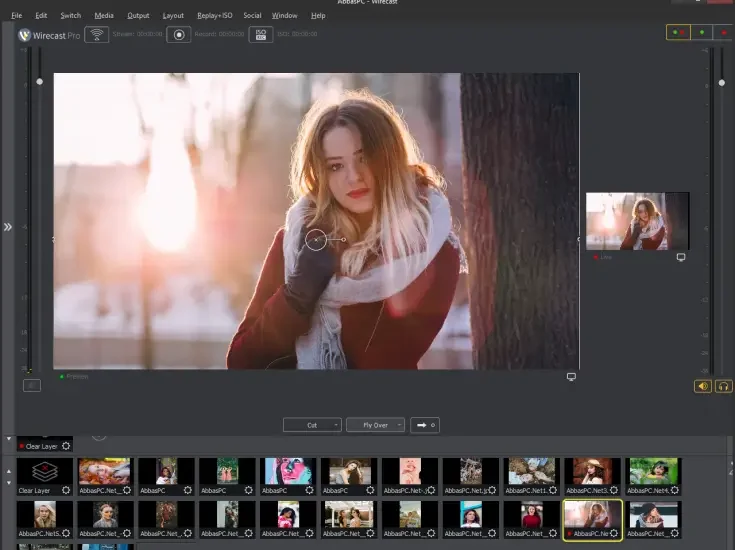Open the gear on the pink pop-art face shot

coord(309,490)
